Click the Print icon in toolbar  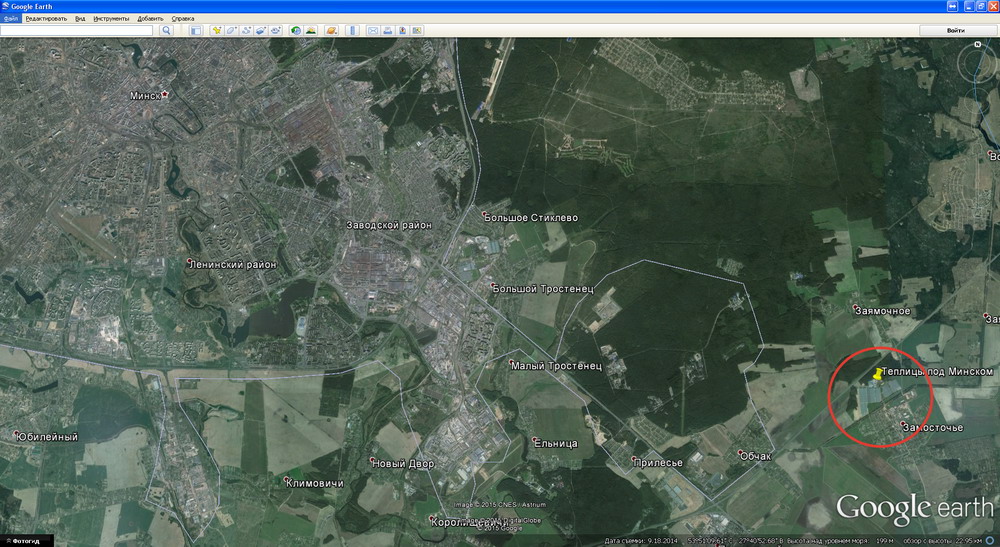click(x=388, y=30)
